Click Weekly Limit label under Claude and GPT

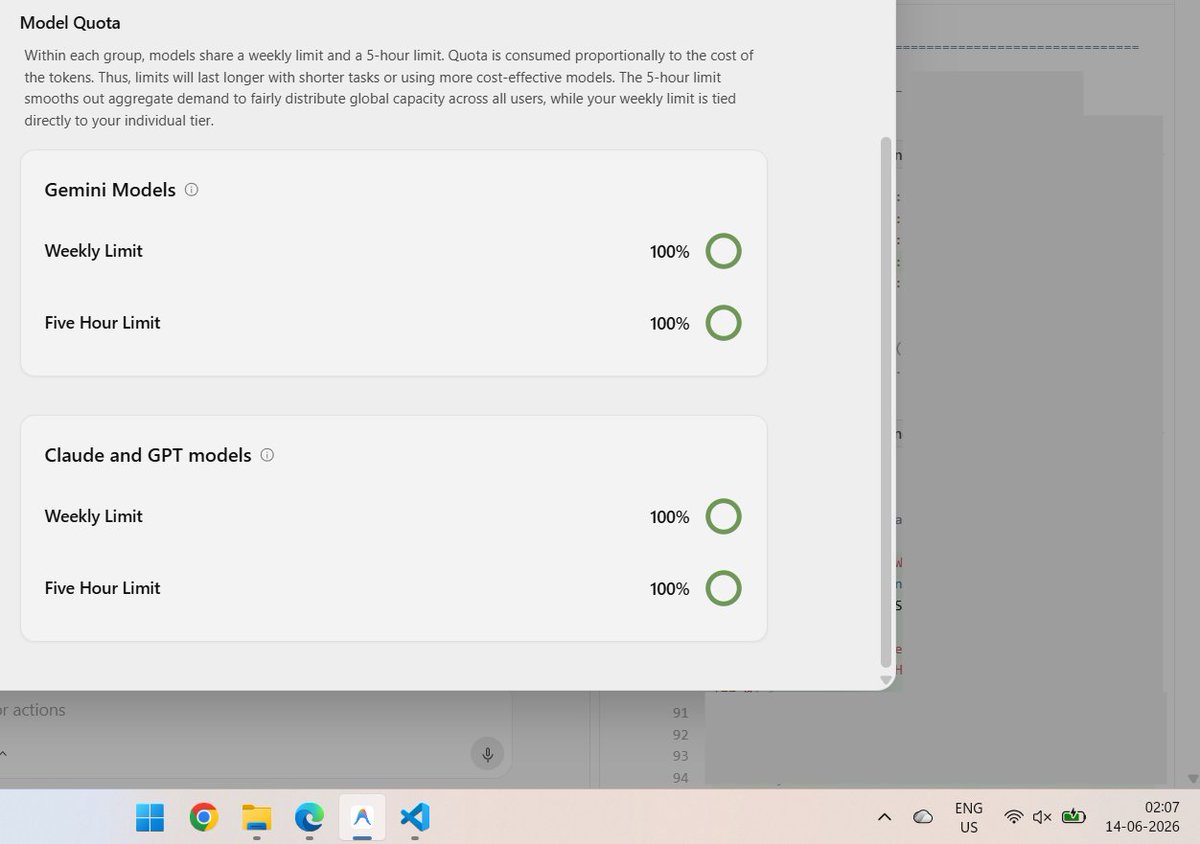pos(94,516)
